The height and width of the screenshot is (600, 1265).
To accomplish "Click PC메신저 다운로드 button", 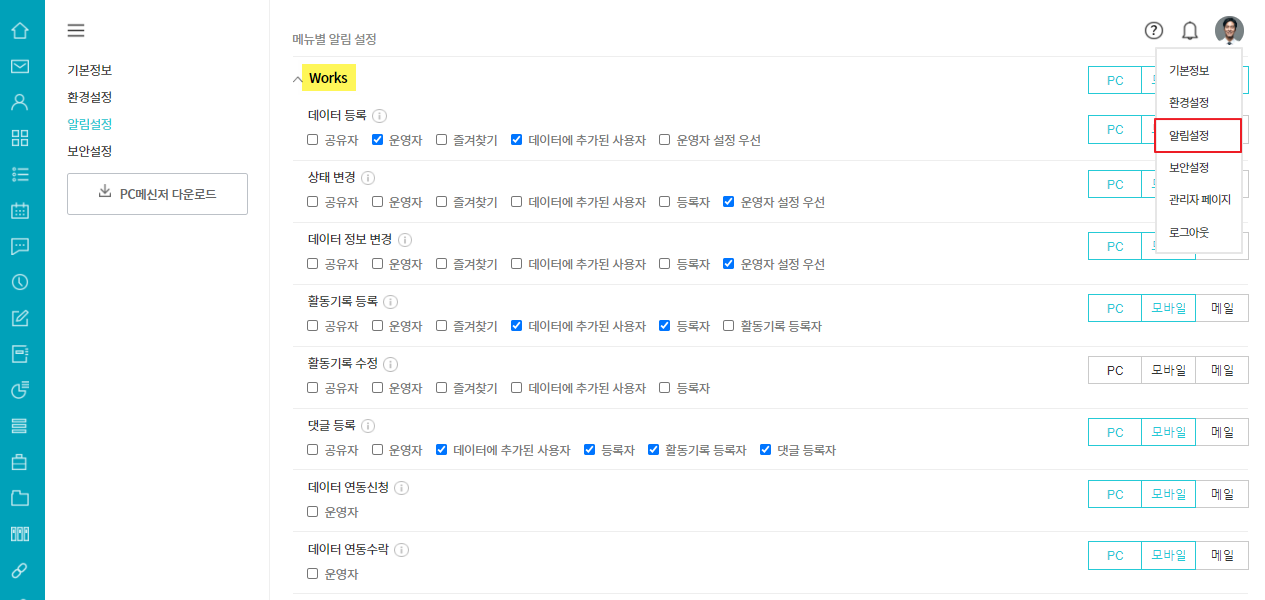I will coord(157,194).
